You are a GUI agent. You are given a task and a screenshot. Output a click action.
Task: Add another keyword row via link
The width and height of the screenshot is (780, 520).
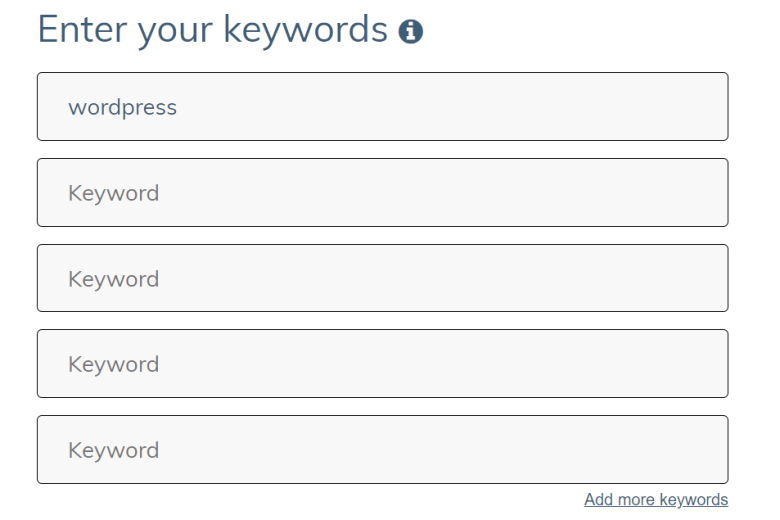click(656, 499)
